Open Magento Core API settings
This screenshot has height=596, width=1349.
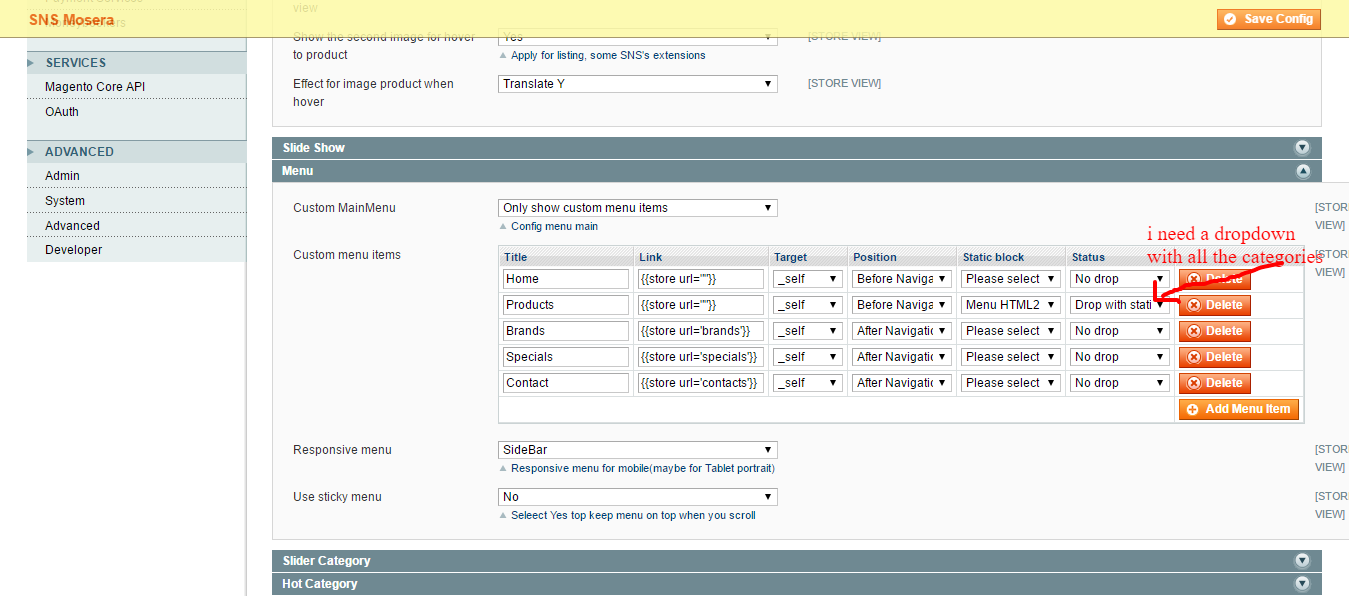coord(95,87)
